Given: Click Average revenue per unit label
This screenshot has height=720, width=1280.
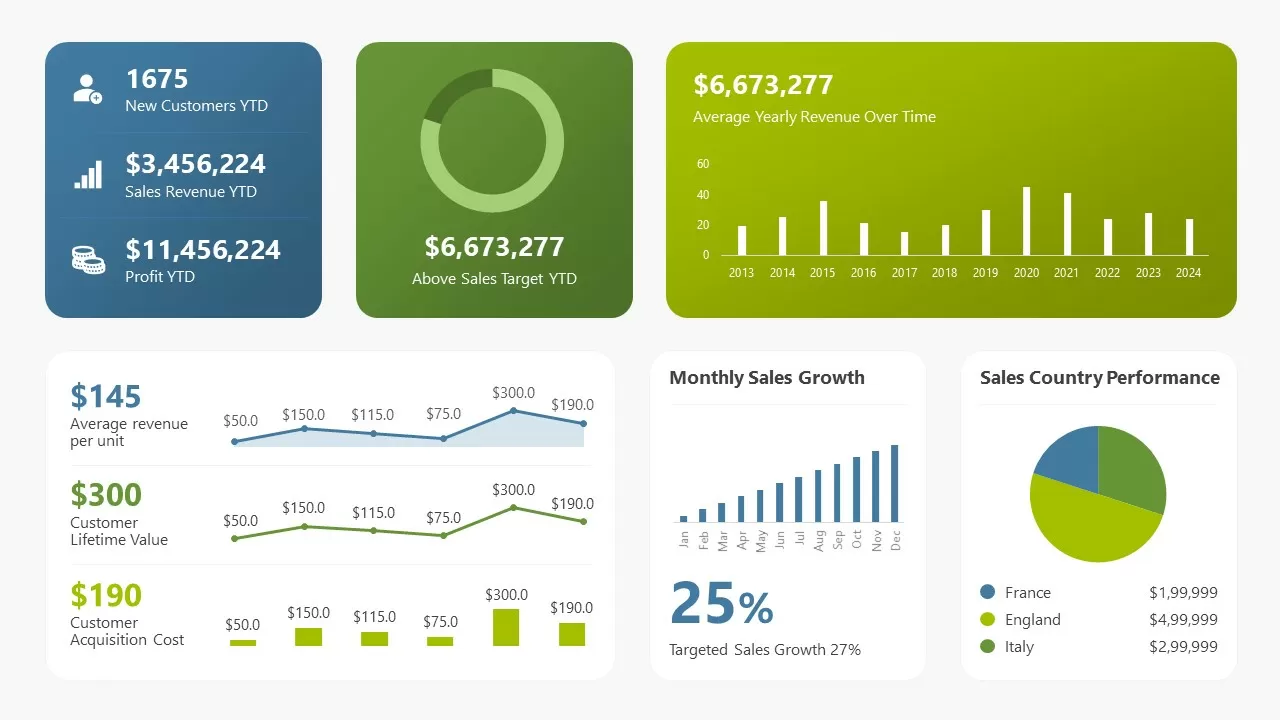Looking at the screenshot, I should coord(129,432).
